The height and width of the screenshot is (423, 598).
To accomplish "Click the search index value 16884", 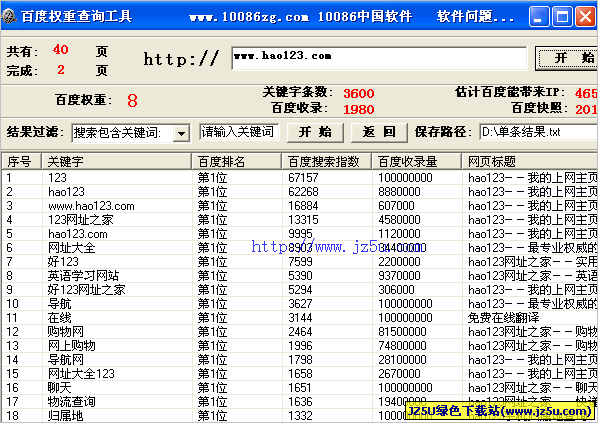I will click(303, 206).
